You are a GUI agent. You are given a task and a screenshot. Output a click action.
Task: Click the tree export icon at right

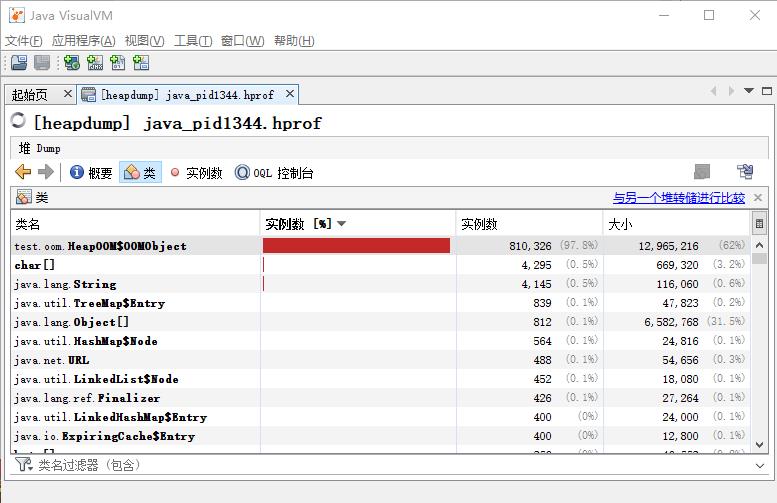745,172
